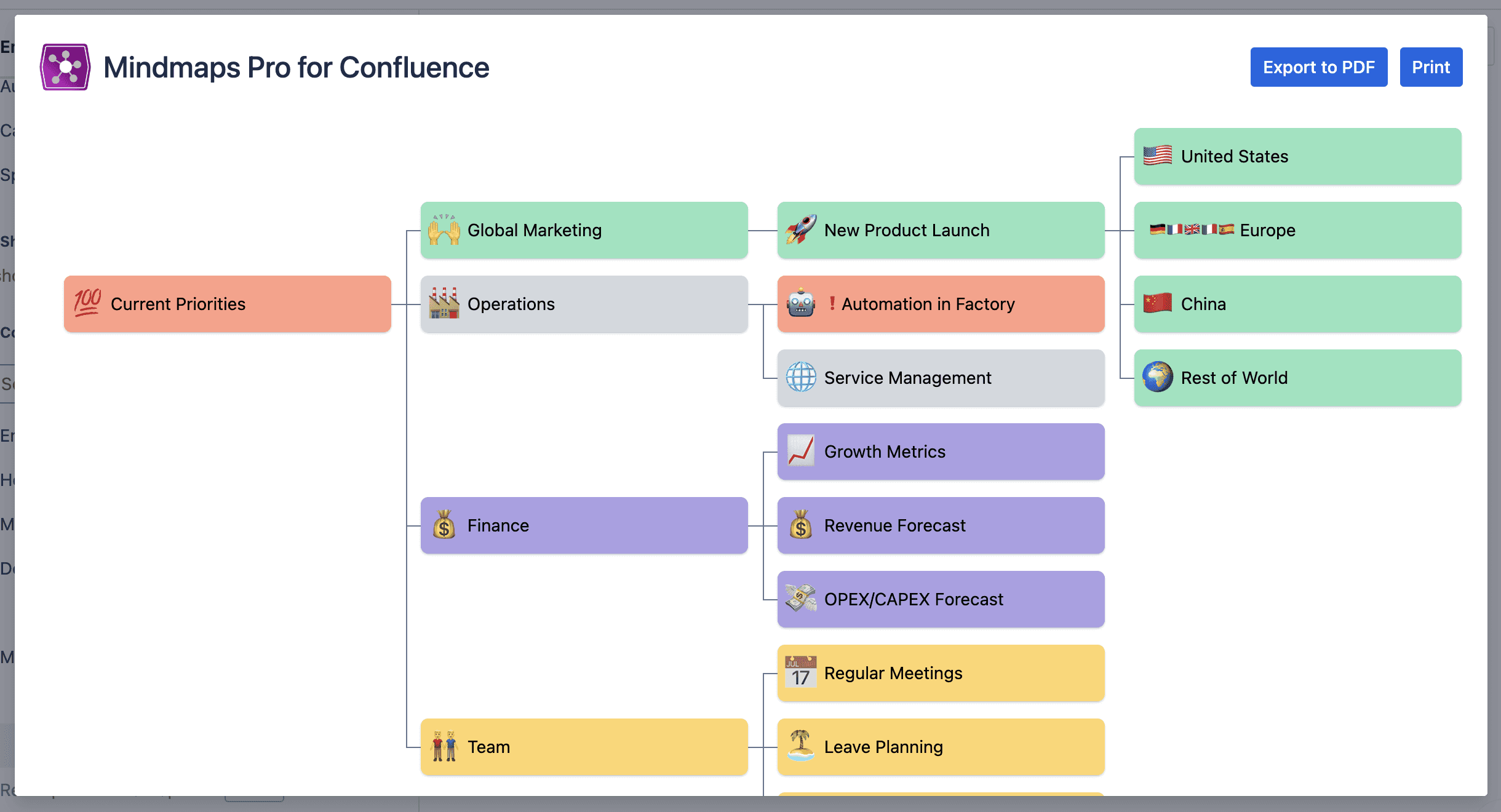Select the Finance node

[584, 525]
